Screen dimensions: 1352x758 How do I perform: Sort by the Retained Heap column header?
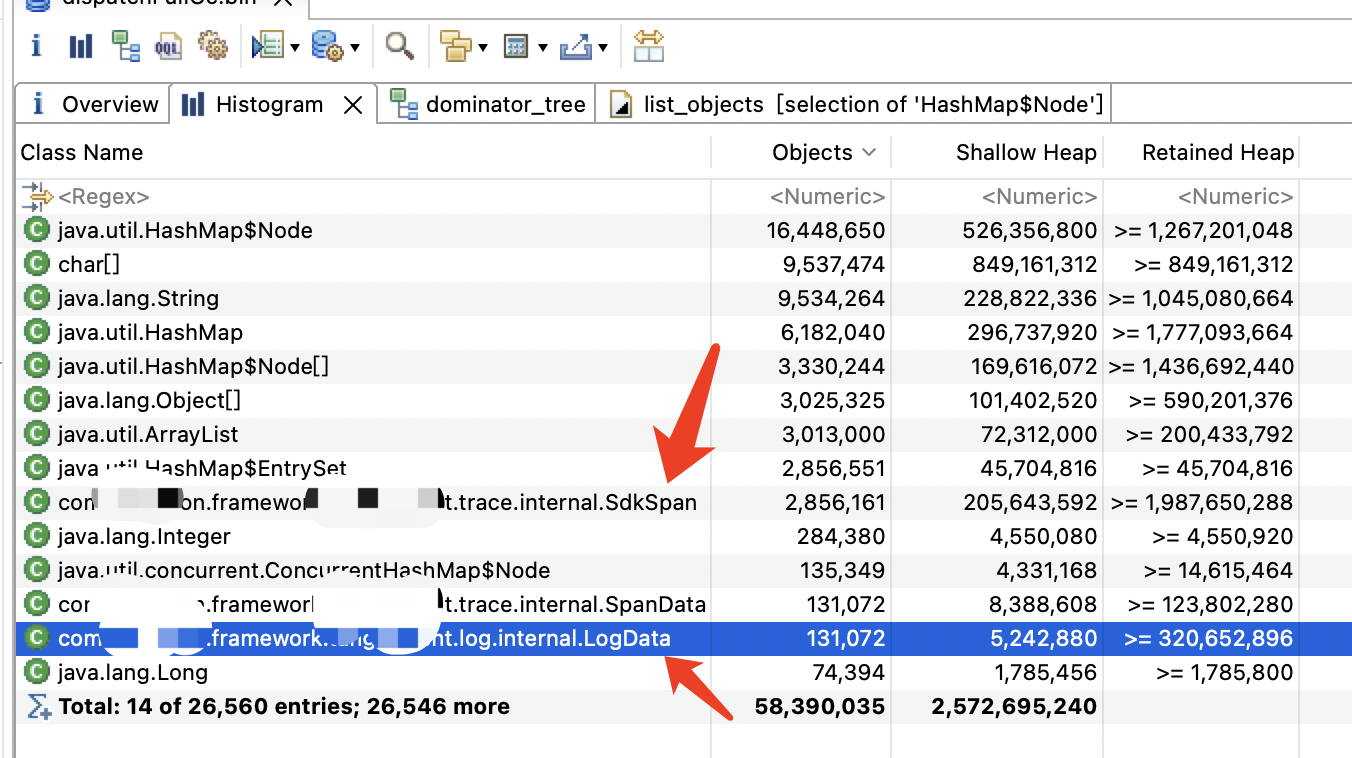pos(1218,152)
